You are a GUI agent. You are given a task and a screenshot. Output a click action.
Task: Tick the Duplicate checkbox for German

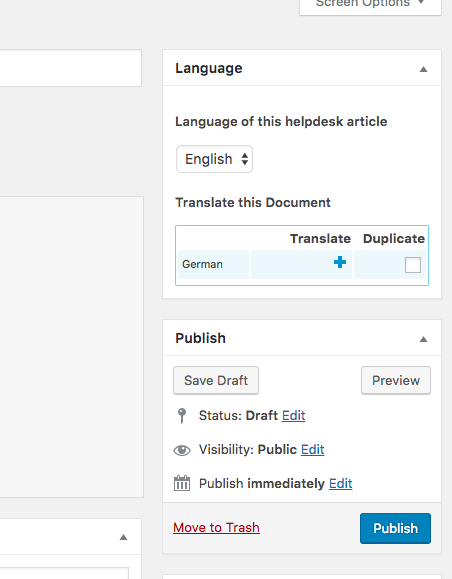pos(412,265)
